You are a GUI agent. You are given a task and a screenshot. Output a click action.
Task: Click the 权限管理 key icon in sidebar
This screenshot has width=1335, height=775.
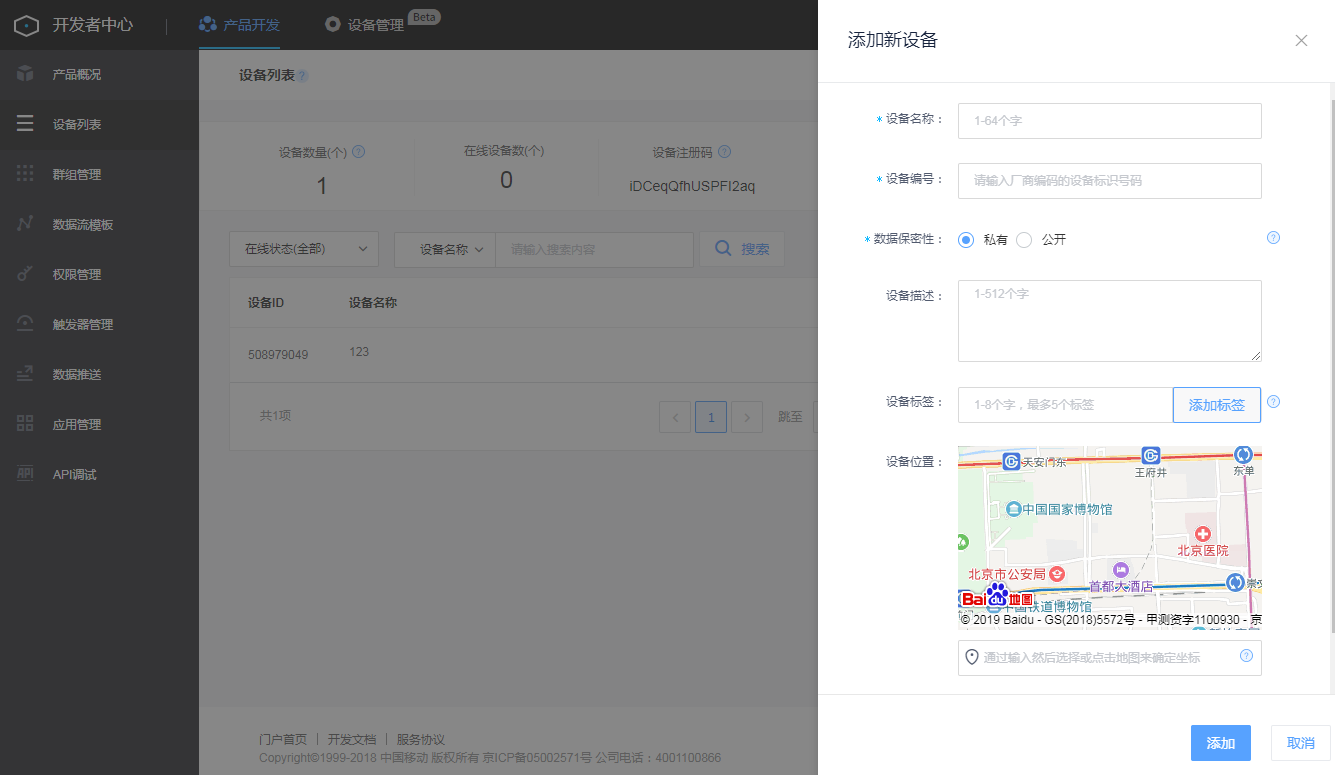25,274
